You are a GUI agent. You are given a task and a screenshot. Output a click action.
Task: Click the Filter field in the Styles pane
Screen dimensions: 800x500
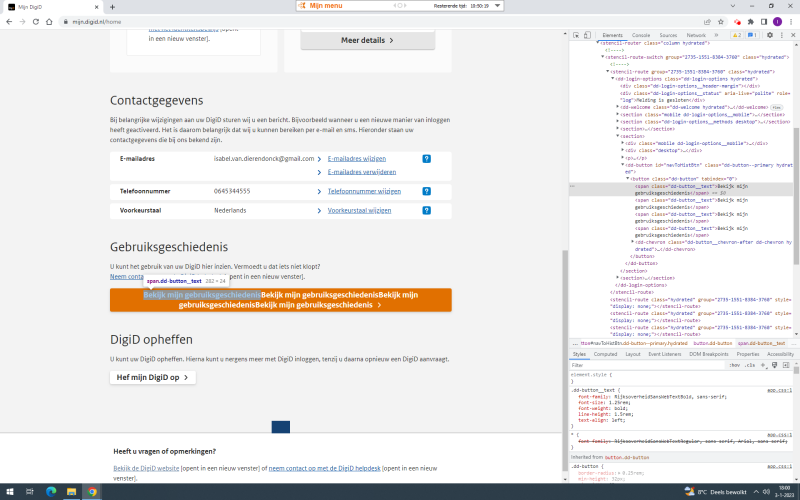640,366
